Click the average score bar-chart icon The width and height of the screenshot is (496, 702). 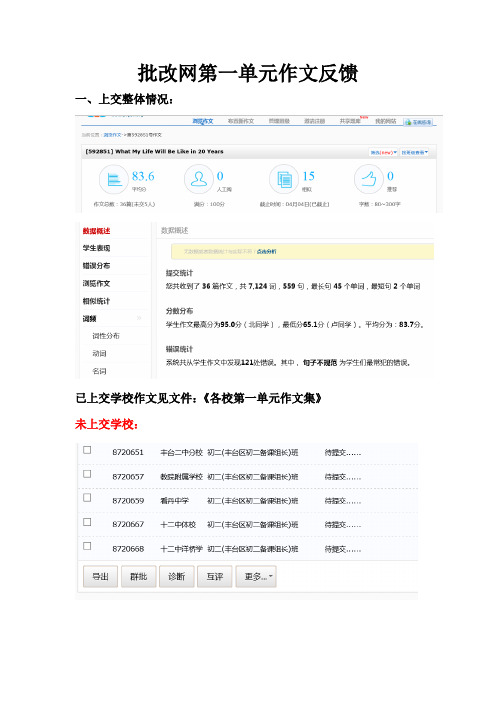pos(114,180)
